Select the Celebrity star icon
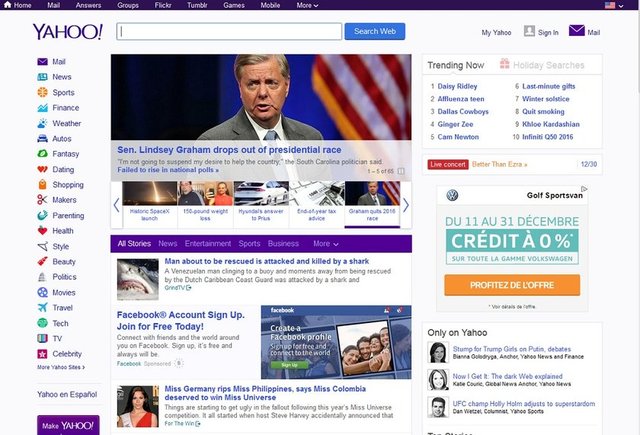The image size is (640, 435). (x=42, y=354)
